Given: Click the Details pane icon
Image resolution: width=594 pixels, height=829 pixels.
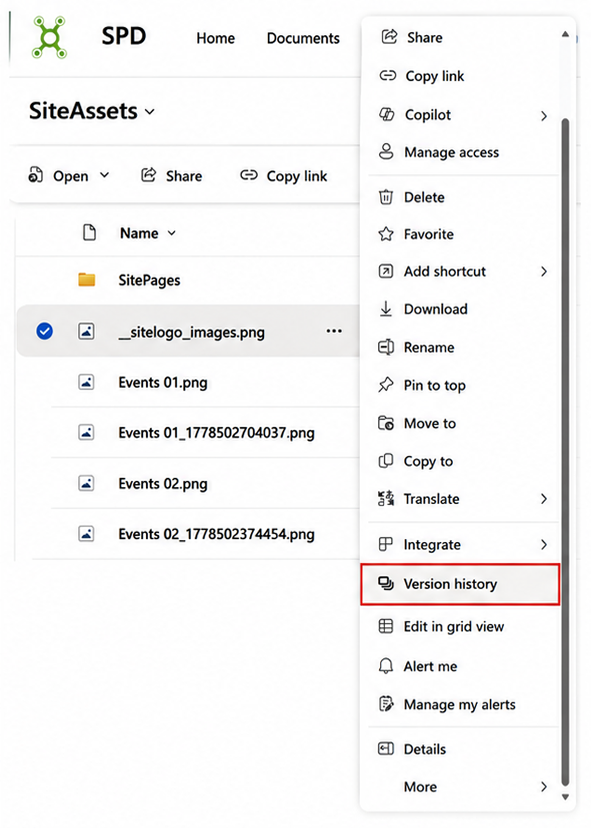Looking at the screenshot, I should click(386, 749).
